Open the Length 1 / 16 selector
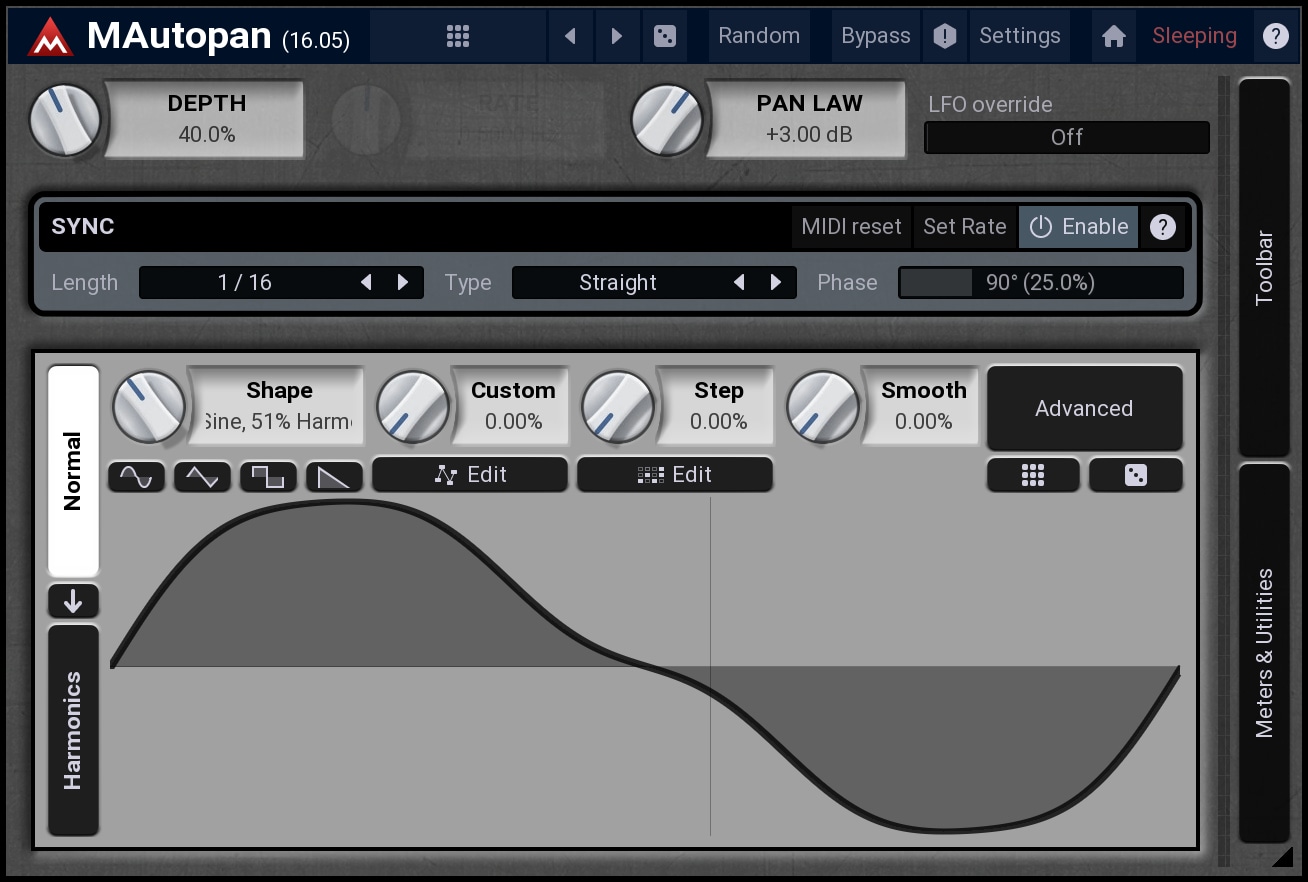Image resolution: width=1308 pixels, height=882 pixels. 281,283
